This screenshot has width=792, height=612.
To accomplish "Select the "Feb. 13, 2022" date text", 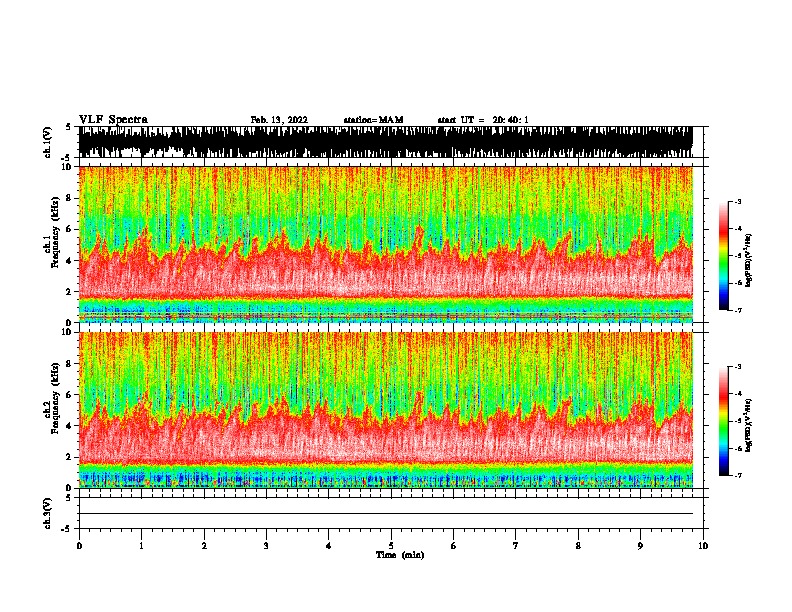I will (279, 120).
